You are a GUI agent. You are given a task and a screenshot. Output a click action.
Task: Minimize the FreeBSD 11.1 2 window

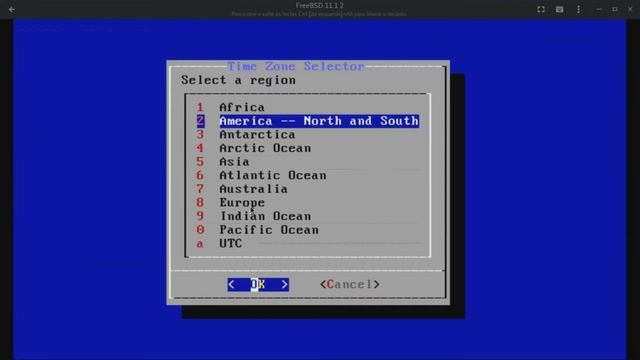click(599, 9)
